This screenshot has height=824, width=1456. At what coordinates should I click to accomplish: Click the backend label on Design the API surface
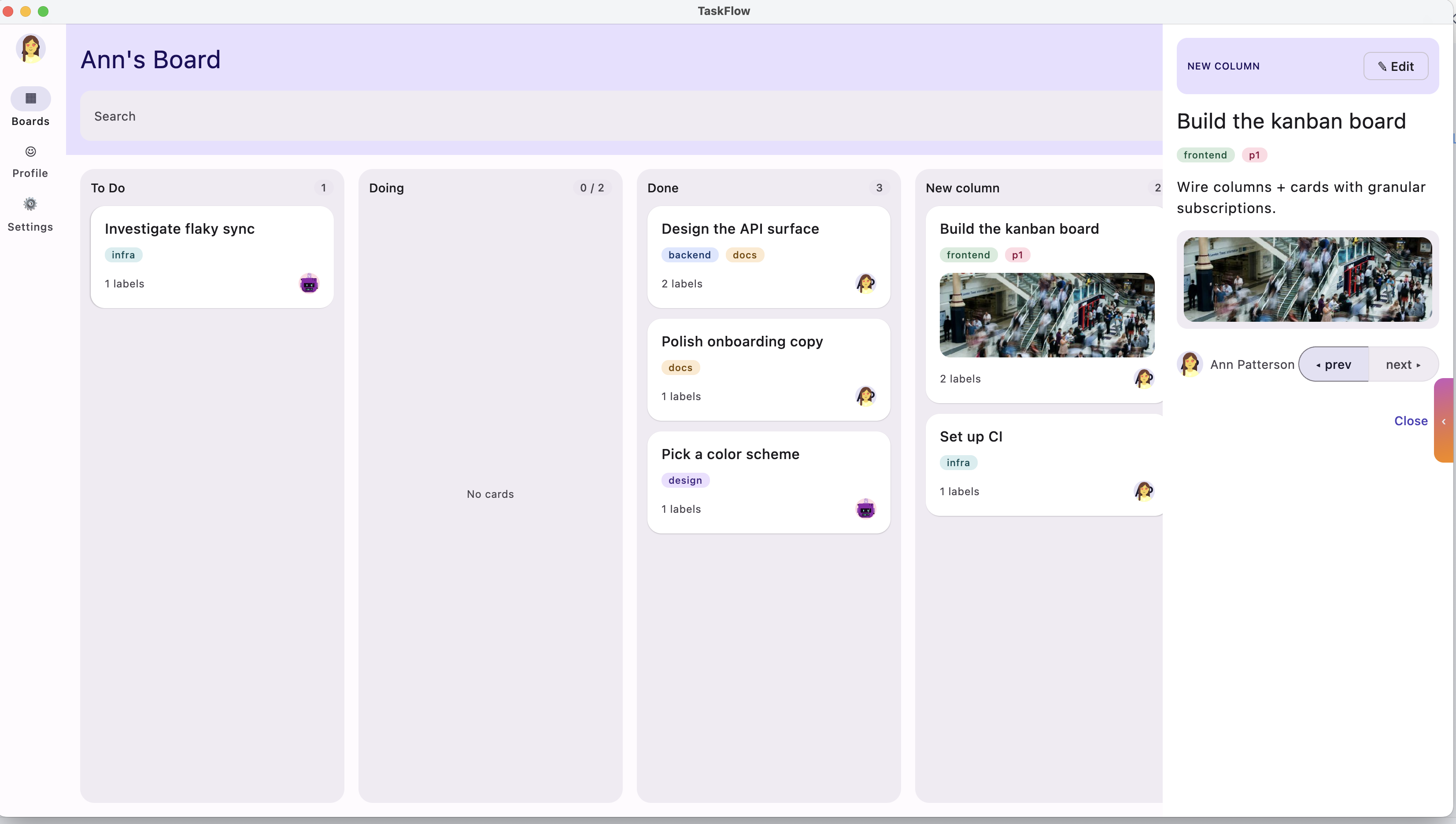tap(690, 255)
